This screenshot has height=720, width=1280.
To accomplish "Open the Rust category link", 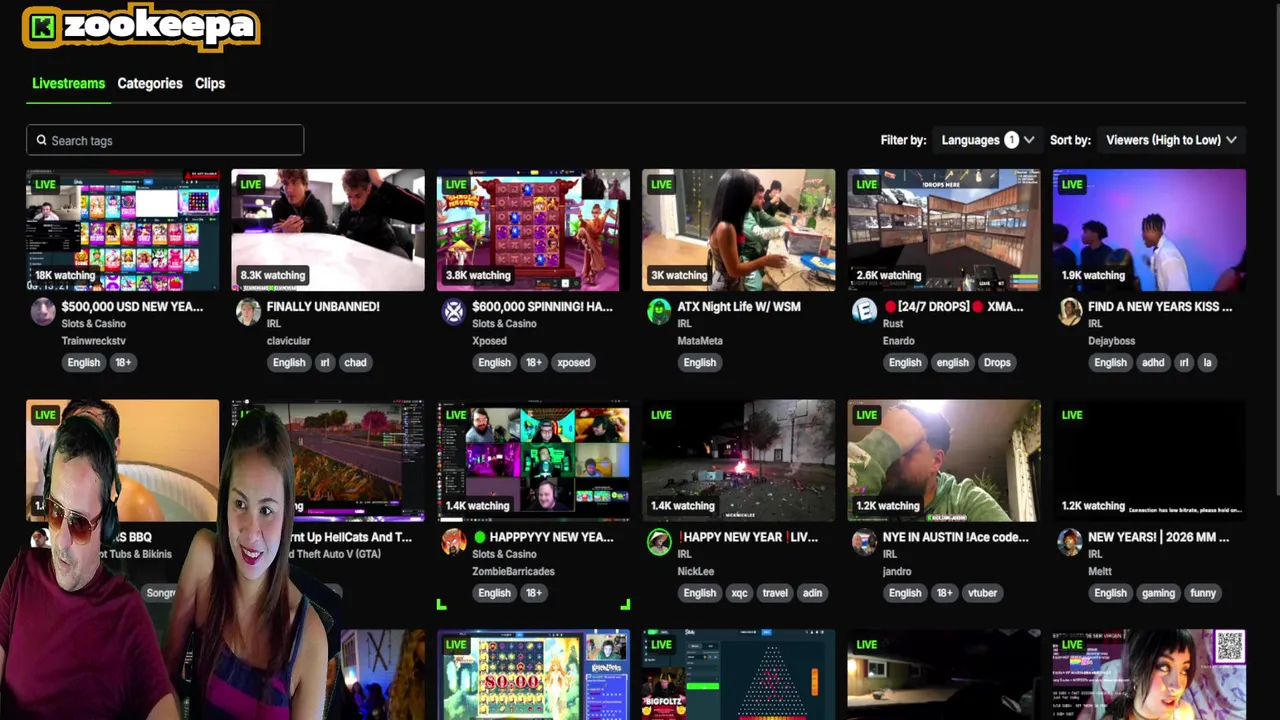I will (x=893, y=324).
